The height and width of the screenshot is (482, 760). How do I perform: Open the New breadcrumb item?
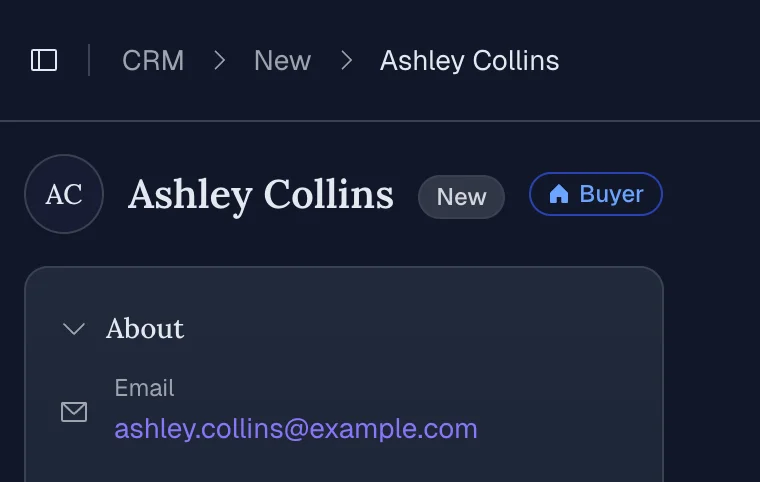coord(282,61)
